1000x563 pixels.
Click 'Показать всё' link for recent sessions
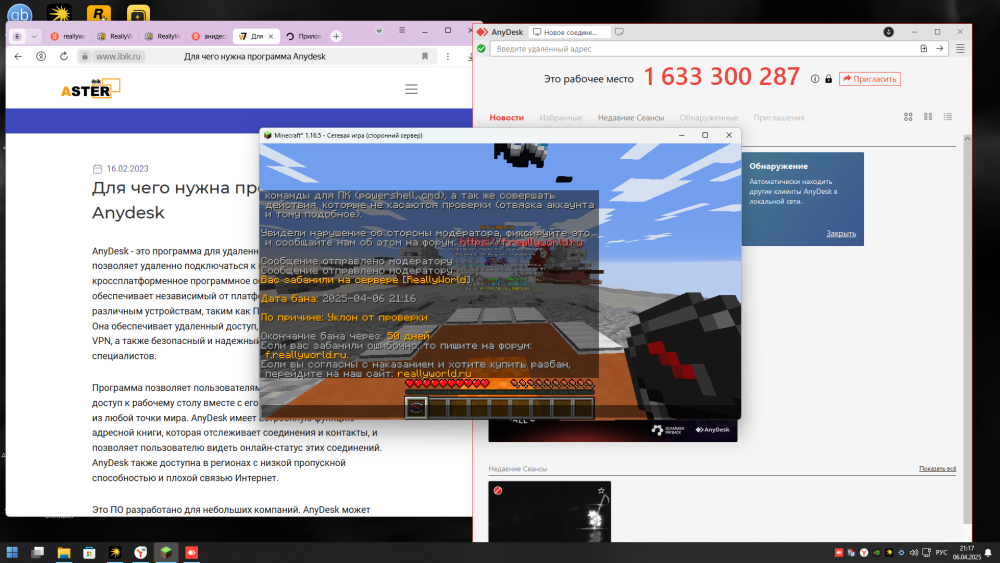point(938,469)
